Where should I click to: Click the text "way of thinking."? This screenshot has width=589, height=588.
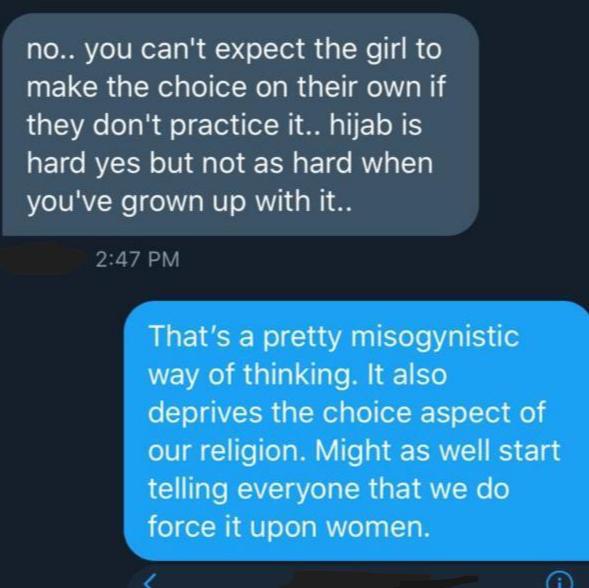[251, 376]
